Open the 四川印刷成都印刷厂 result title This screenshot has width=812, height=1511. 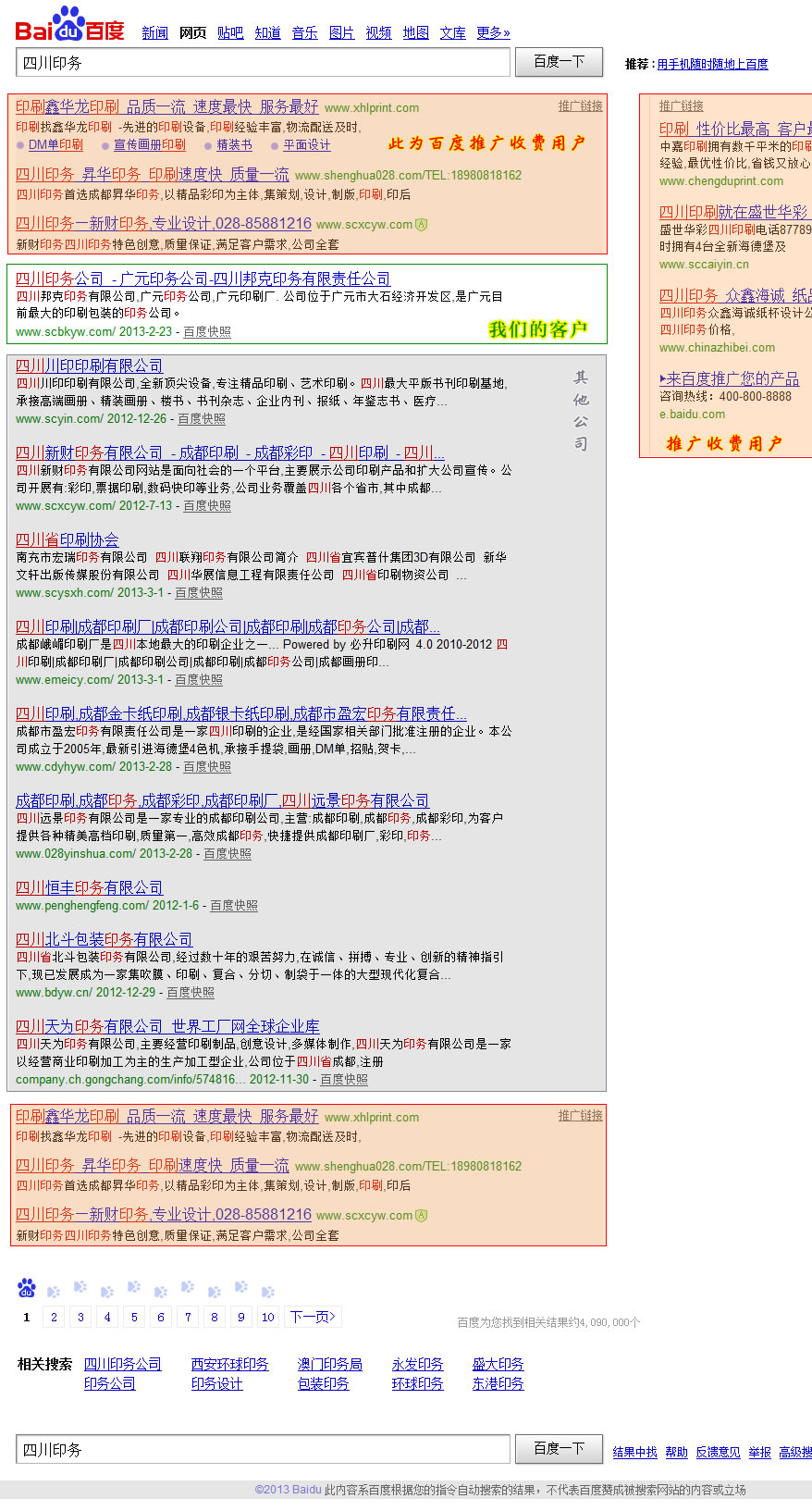[x=228, y=626]
